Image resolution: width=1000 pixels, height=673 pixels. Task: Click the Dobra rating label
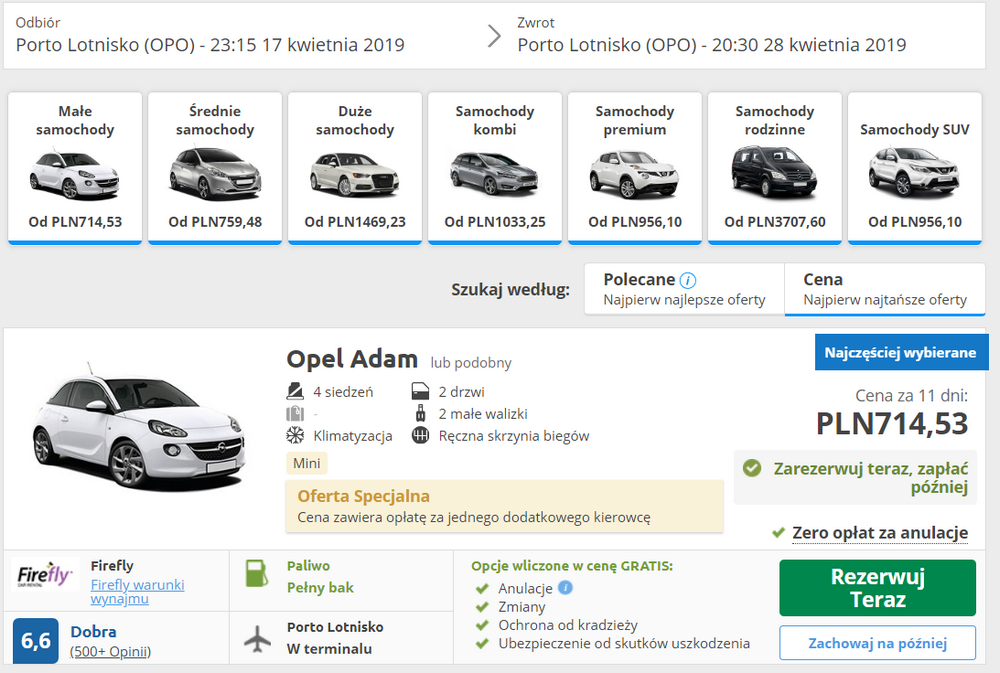(93, 632)
